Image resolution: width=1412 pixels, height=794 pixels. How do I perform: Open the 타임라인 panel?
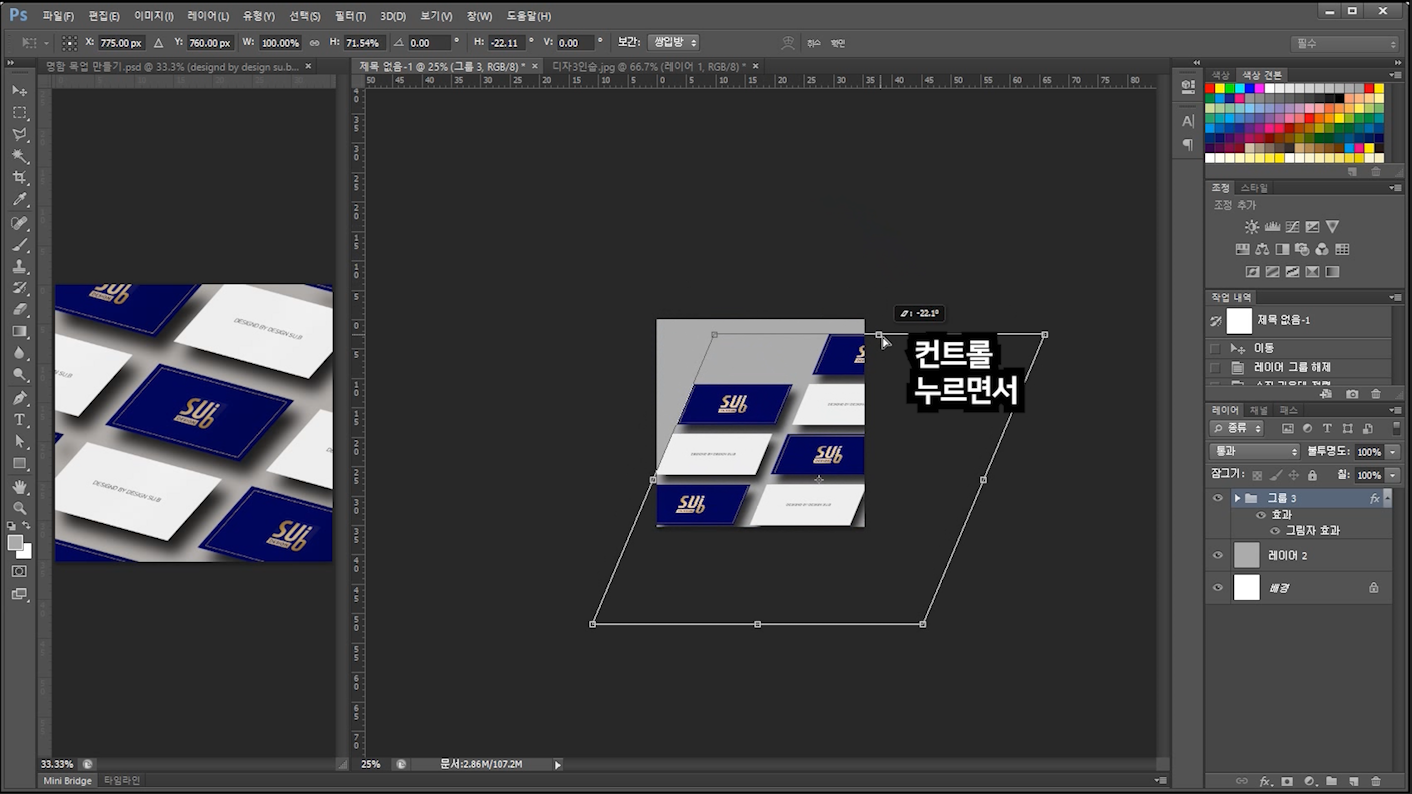[x=122, y=781]
